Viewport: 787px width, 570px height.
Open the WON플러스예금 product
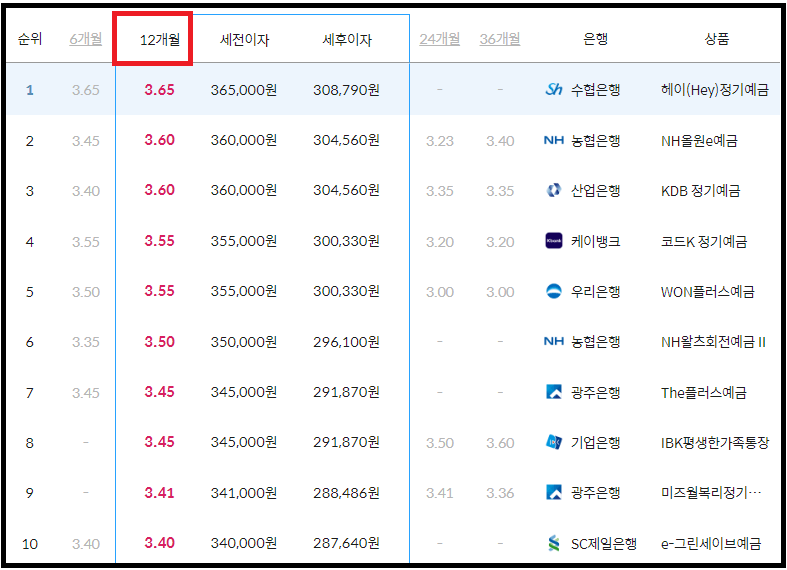click(x=708, y=292)
